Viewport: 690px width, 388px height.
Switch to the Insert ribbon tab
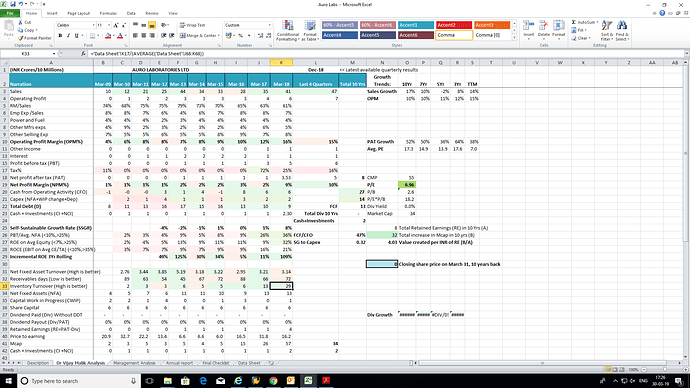(52, 13)
